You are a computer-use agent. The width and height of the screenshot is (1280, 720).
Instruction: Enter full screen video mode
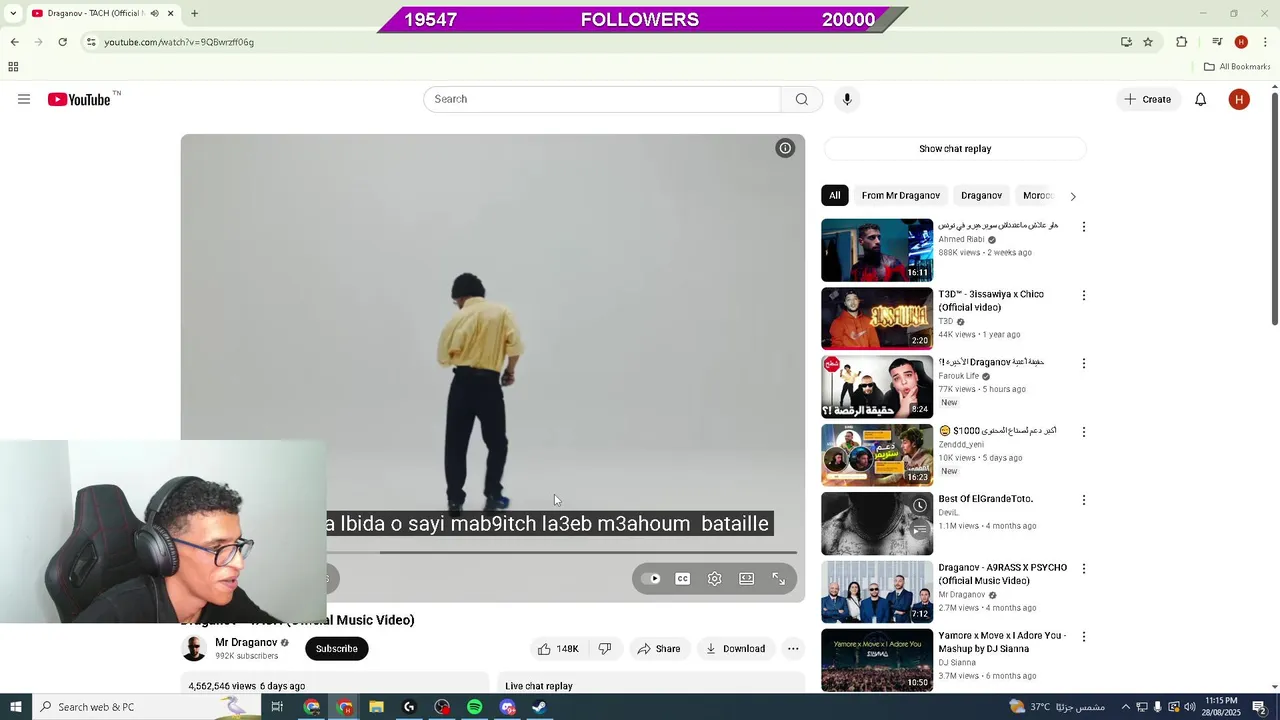[x=778, y=578]
